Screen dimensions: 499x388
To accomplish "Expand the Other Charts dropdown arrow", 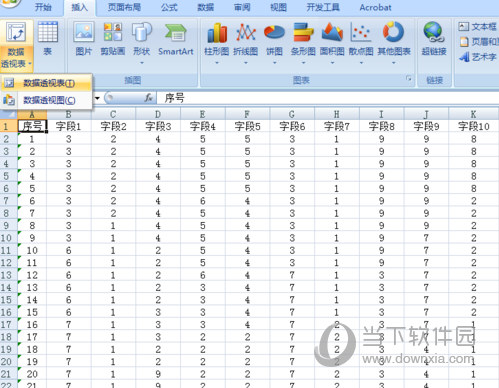I will pos(394,63).
